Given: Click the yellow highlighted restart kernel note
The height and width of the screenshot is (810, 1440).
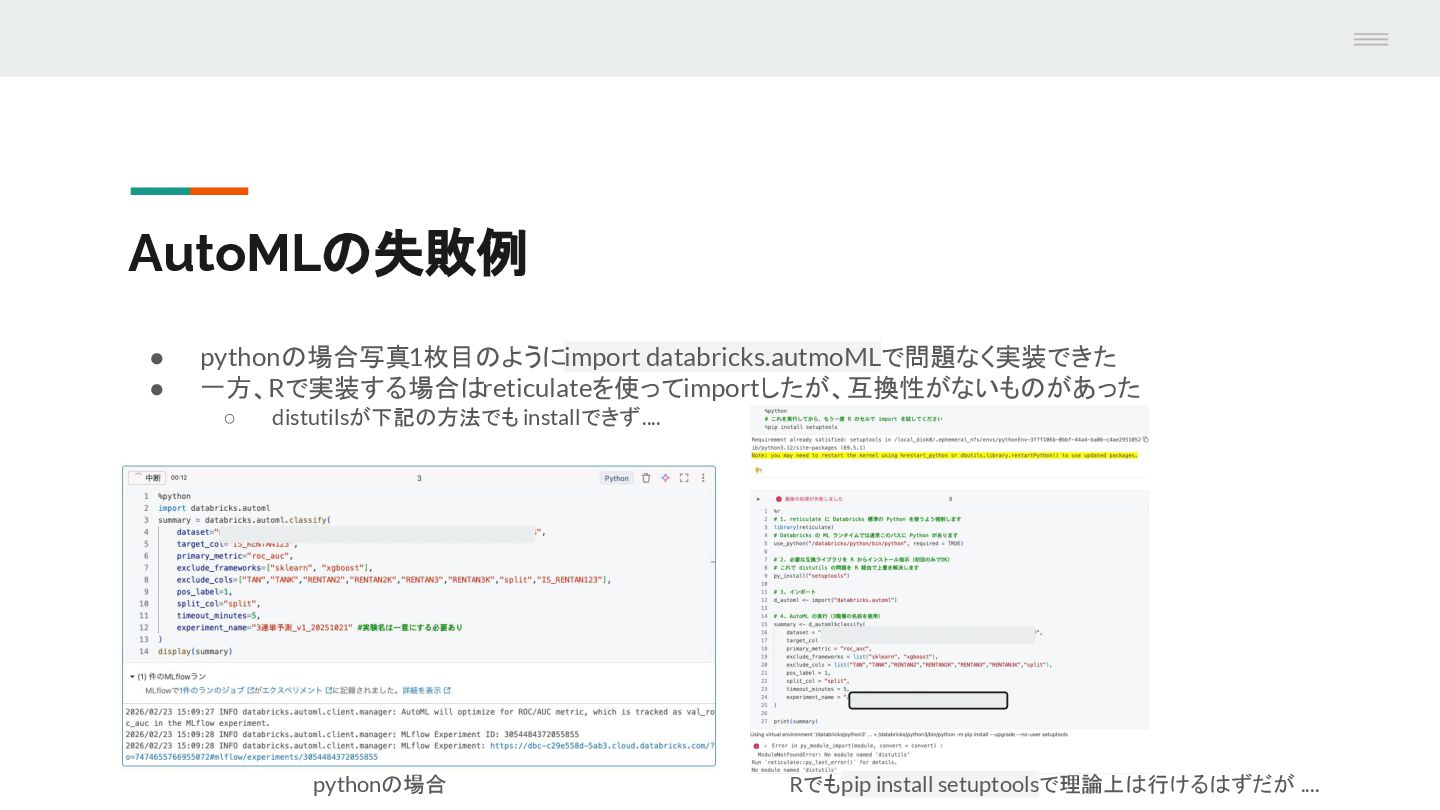Looking at the screenshot, I should pyautogui.click(x=944, y=455).
